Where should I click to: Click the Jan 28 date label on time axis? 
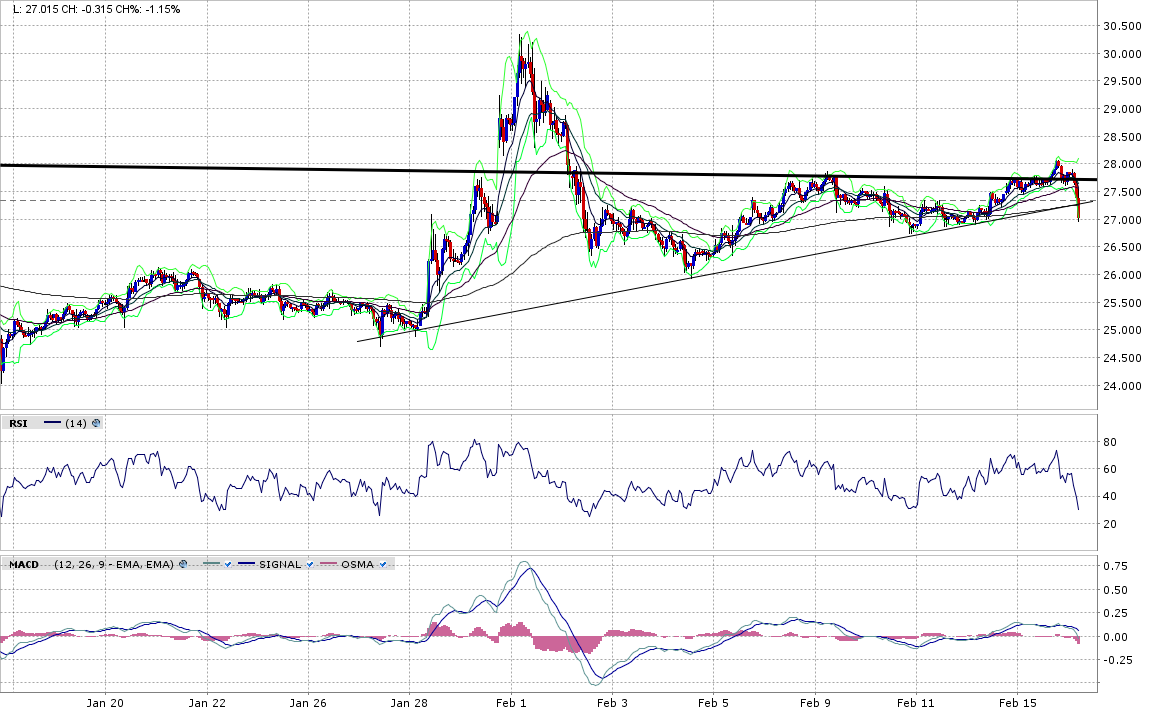point(410,703)
